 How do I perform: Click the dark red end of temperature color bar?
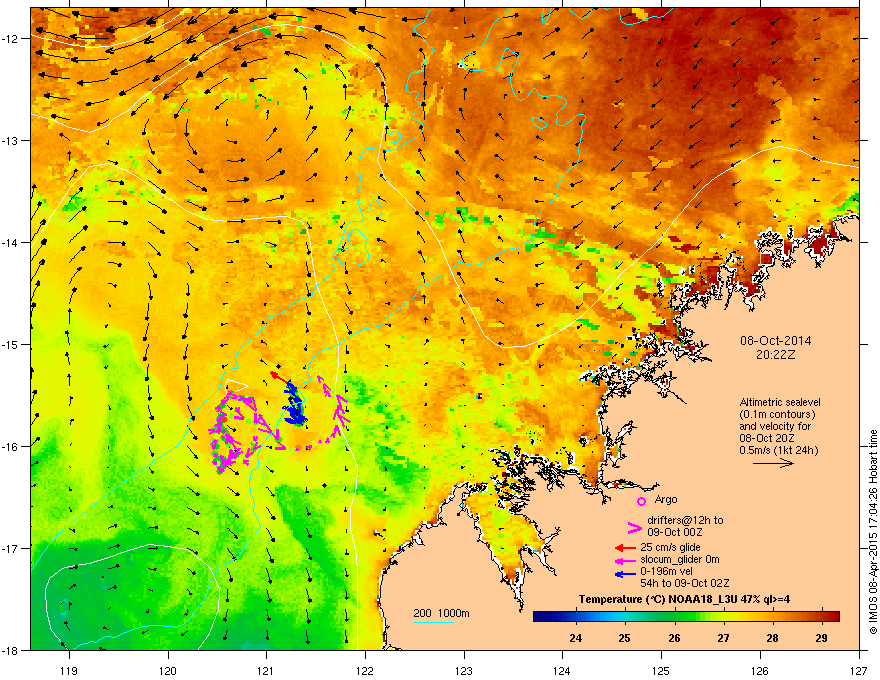(x=833, y=616)
